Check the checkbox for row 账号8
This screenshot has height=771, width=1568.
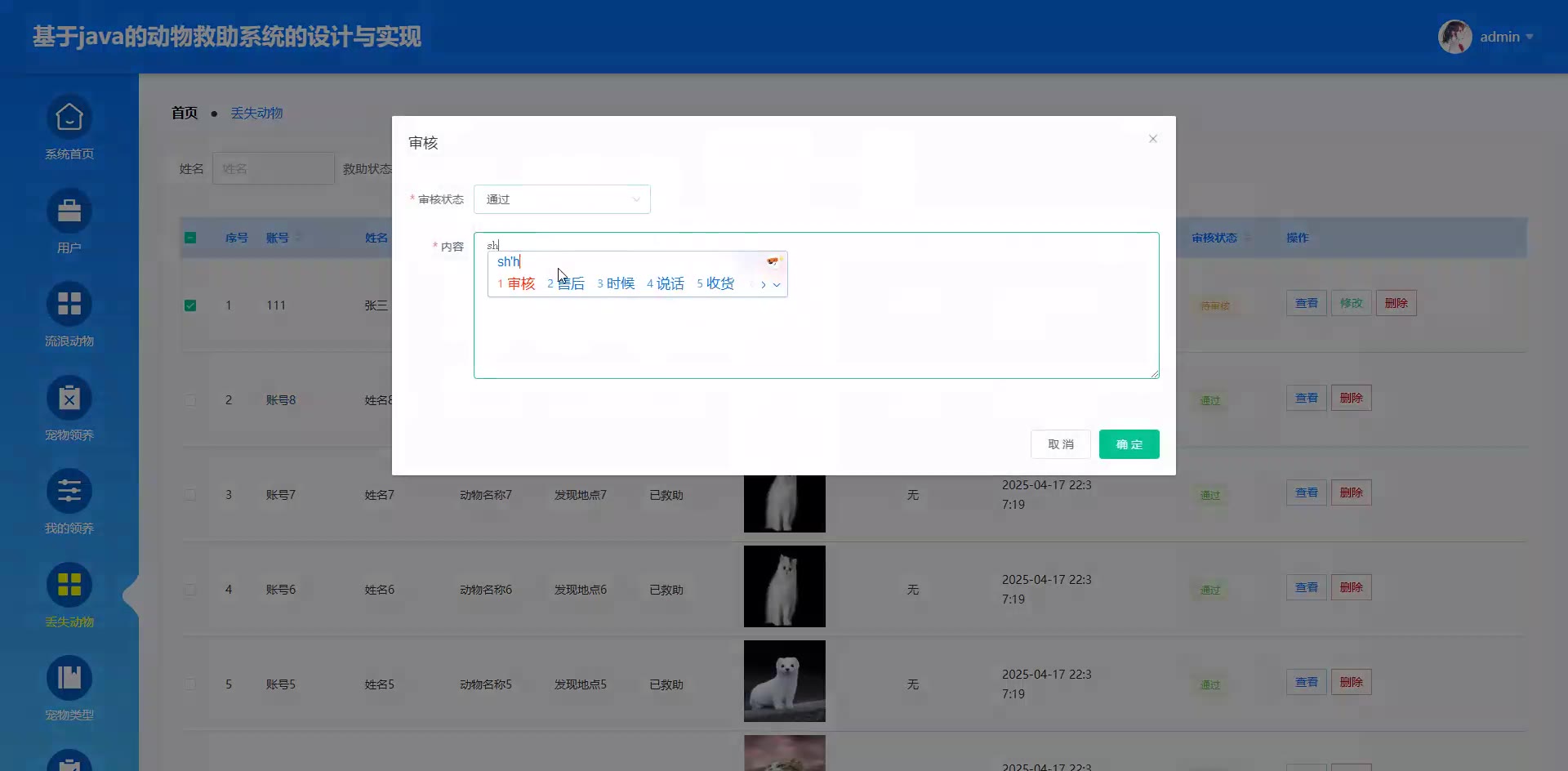190,400
